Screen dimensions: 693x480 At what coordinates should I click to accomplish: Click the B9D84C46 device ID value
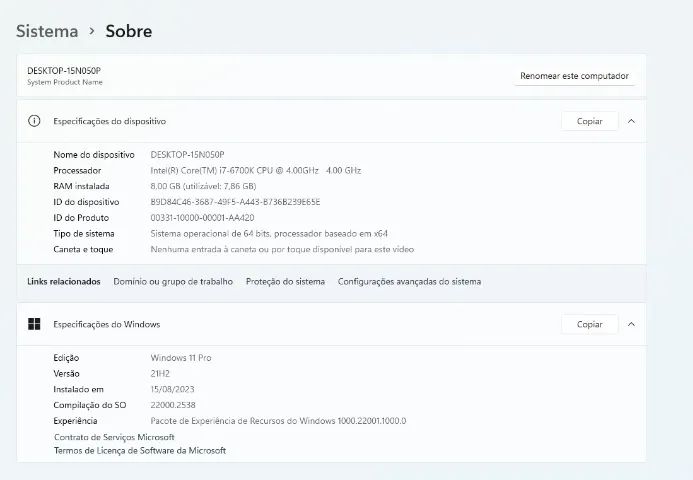(235, 202)
